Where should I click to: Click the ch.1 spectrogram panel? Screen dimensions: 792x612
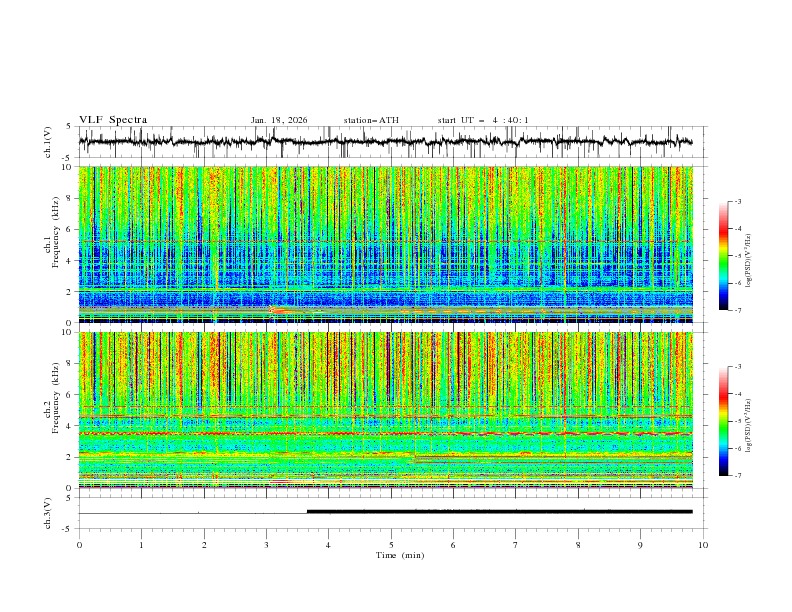[386, 244]
